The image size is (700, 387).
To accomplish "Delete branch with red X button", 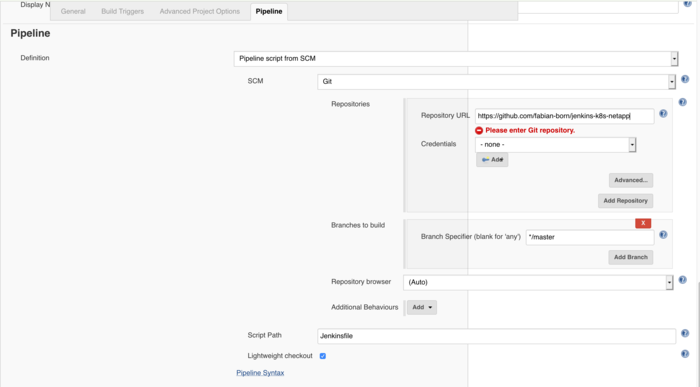I will click(643, 223).
